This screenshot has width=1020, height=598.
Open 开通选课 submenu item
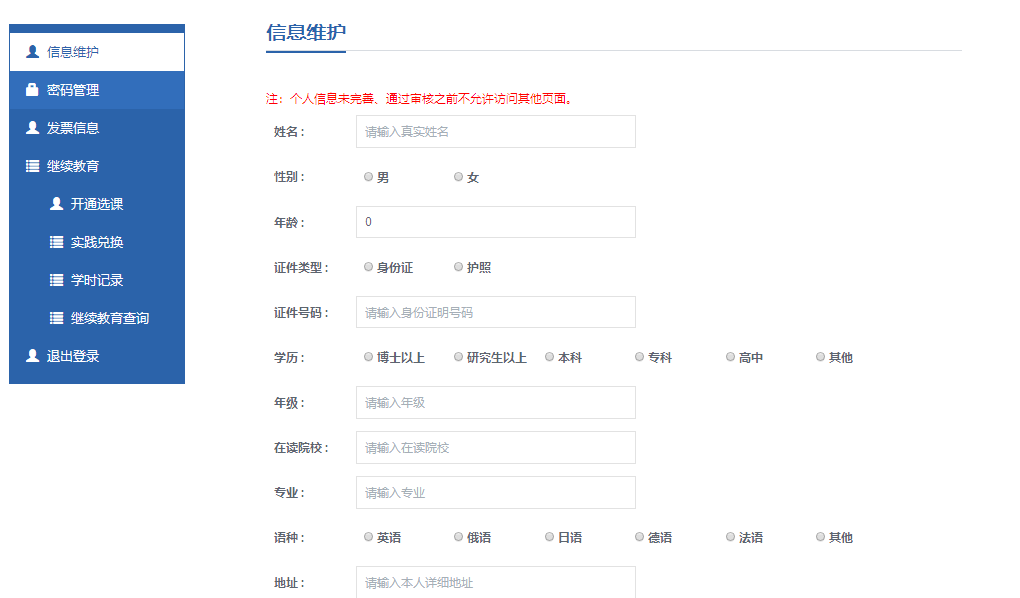pos(97,204)
